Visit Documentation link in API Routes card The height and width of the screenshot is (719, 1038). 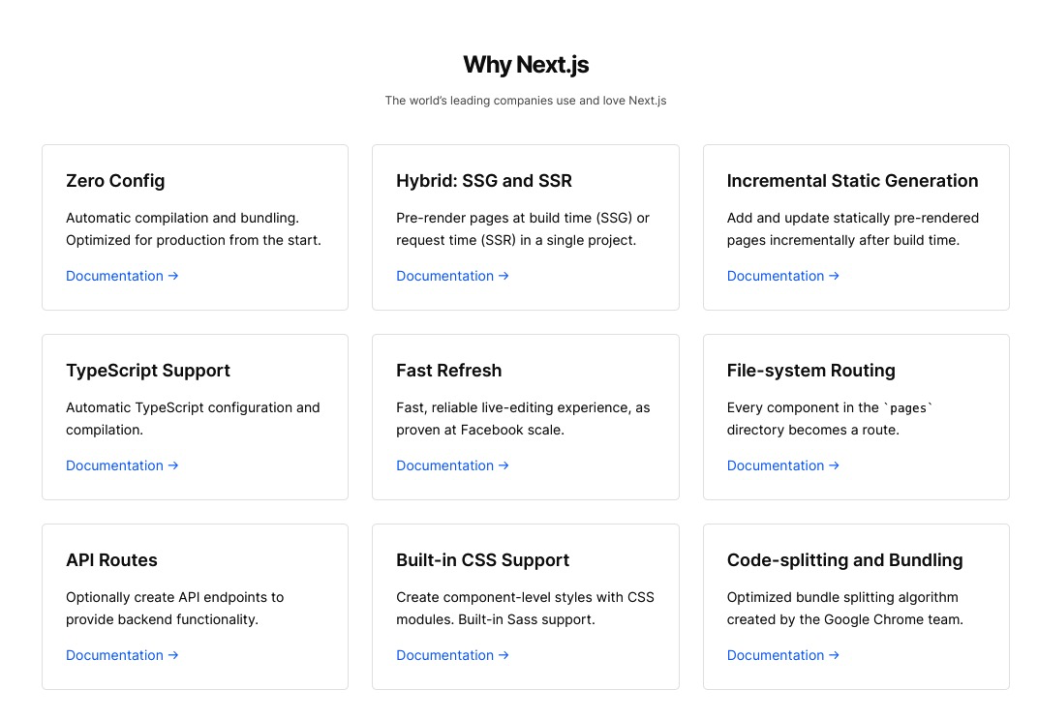[122, 655]
